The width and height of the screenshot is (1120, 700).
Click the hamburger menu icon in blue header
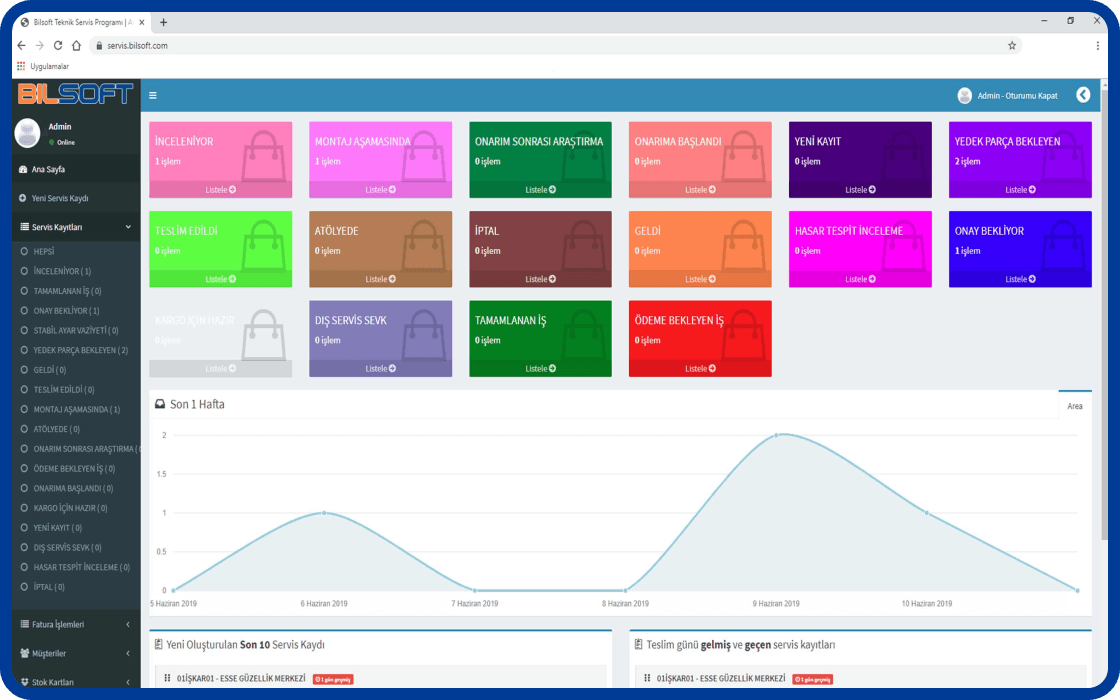[153, 95]
